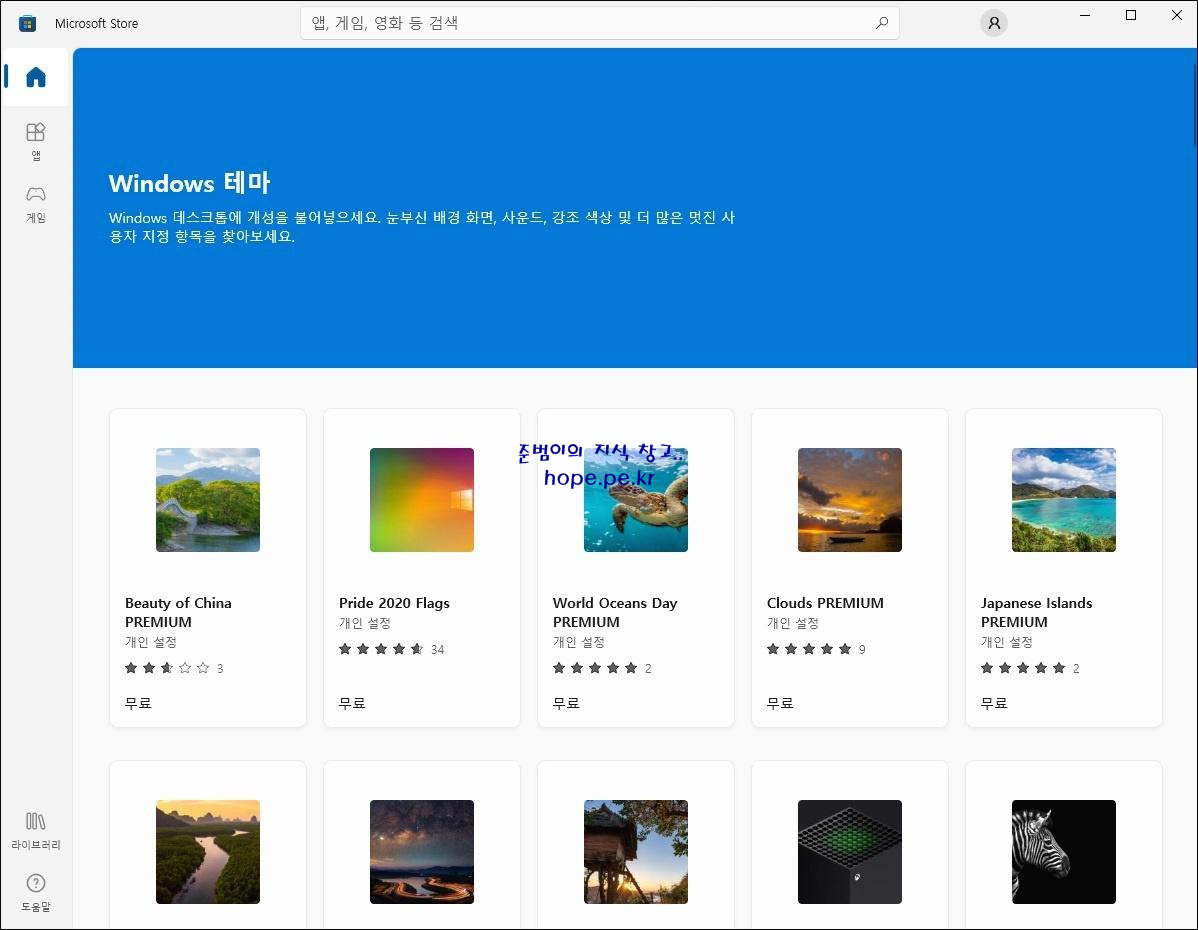1198x930 pixels.
Task: Open the 게임 (Games) sidebar section
Action: (36, 203)
